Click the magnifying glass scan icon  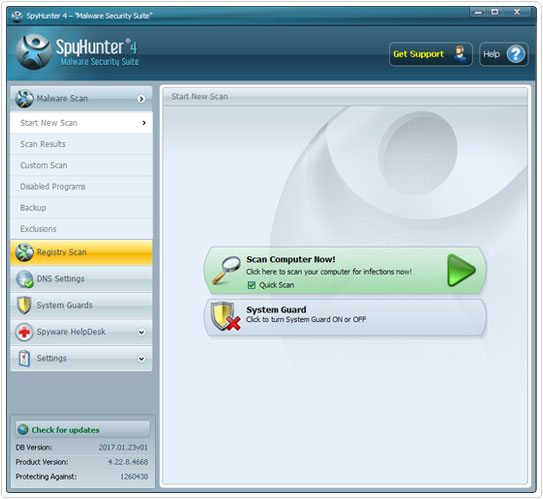click(x=226, y=270)
